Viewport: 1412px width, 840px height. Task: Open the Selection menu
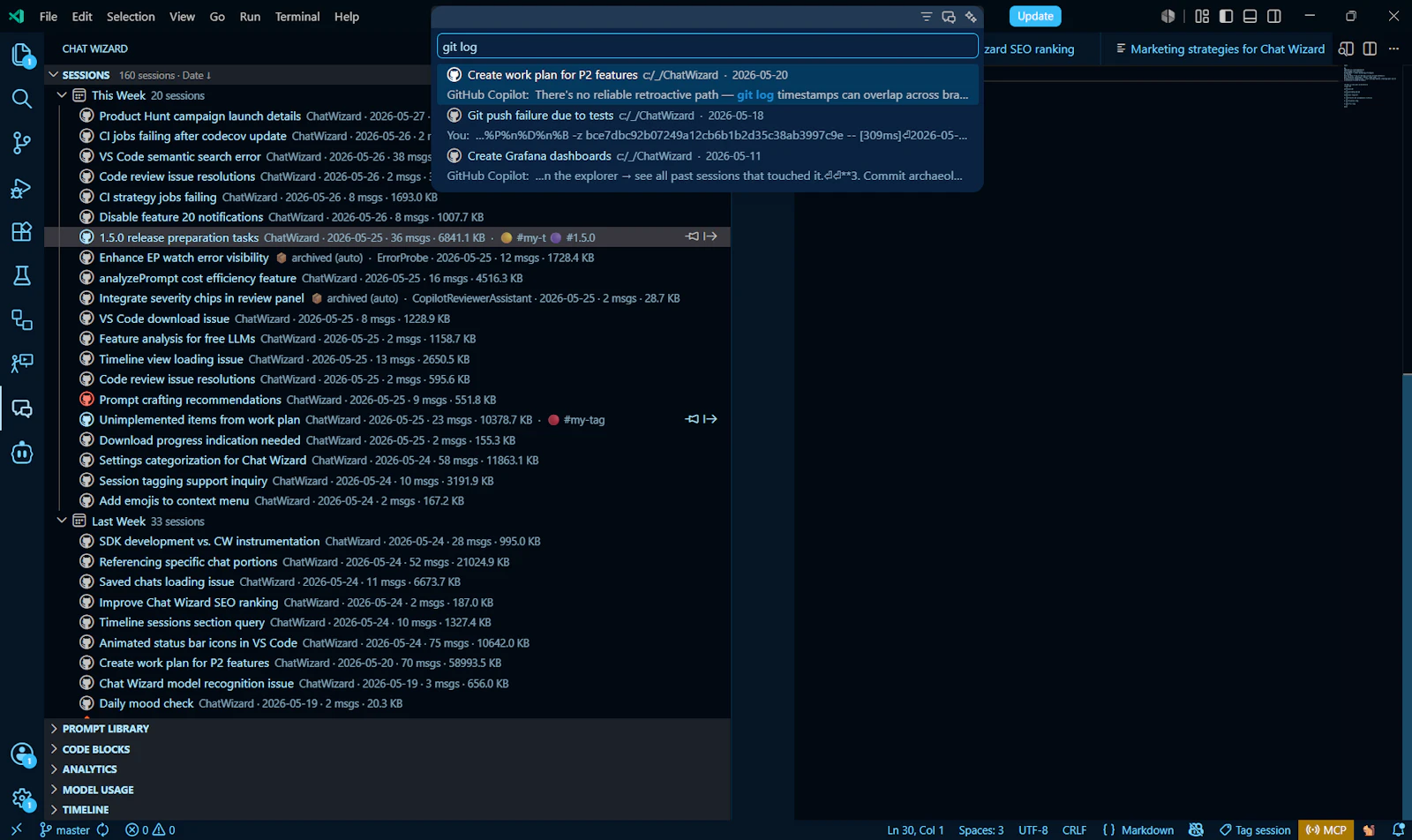(x=131, y=17)
